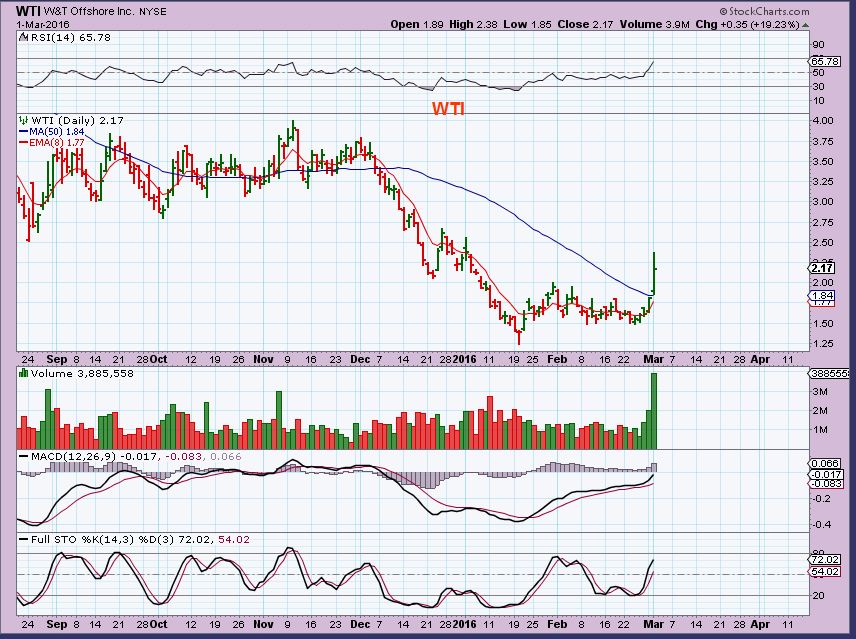Click the 2.17 last-price tag on the price axis

click(x=822, y=268)
